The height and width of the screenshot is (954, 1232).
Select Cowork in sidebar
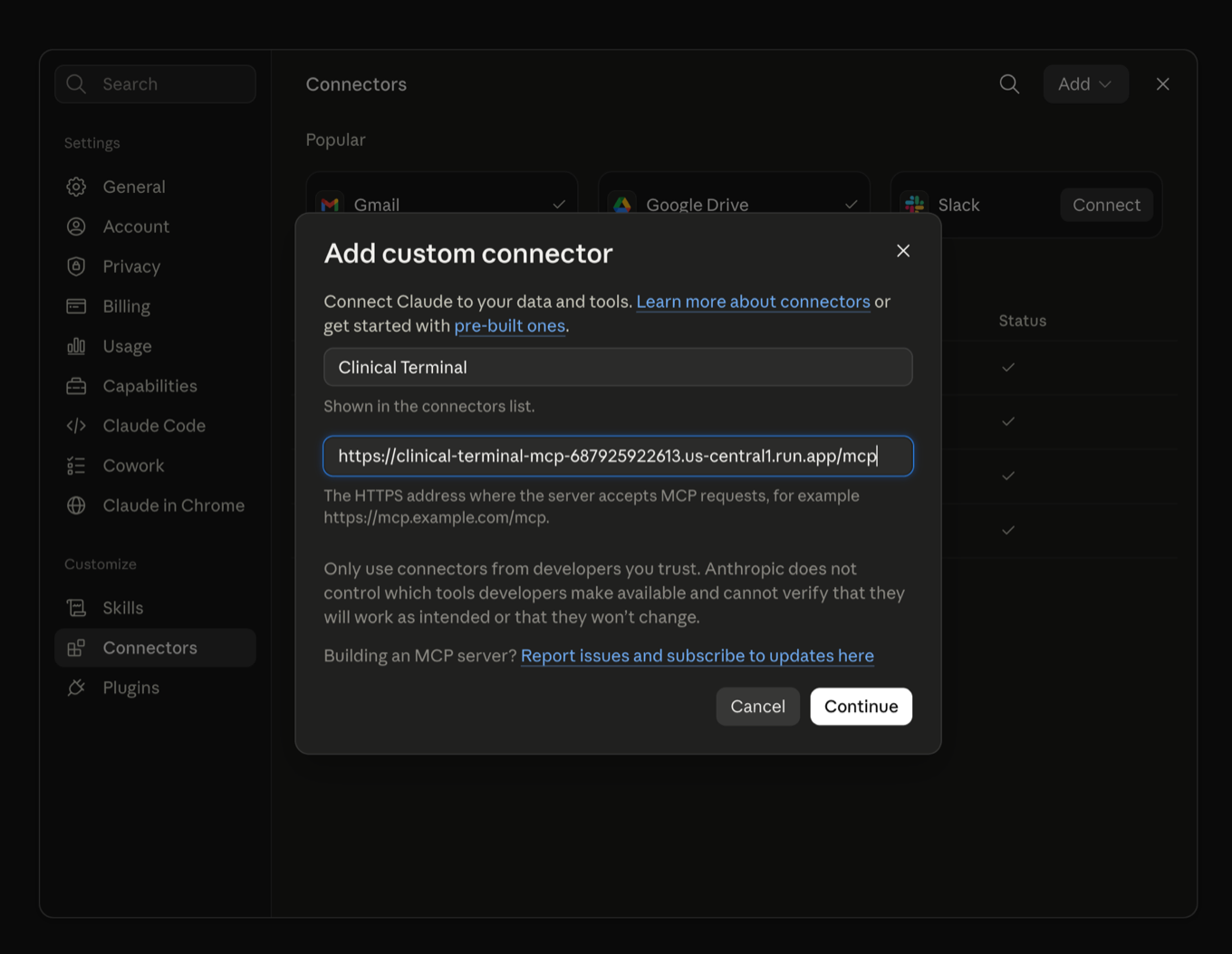pos(156,466)
